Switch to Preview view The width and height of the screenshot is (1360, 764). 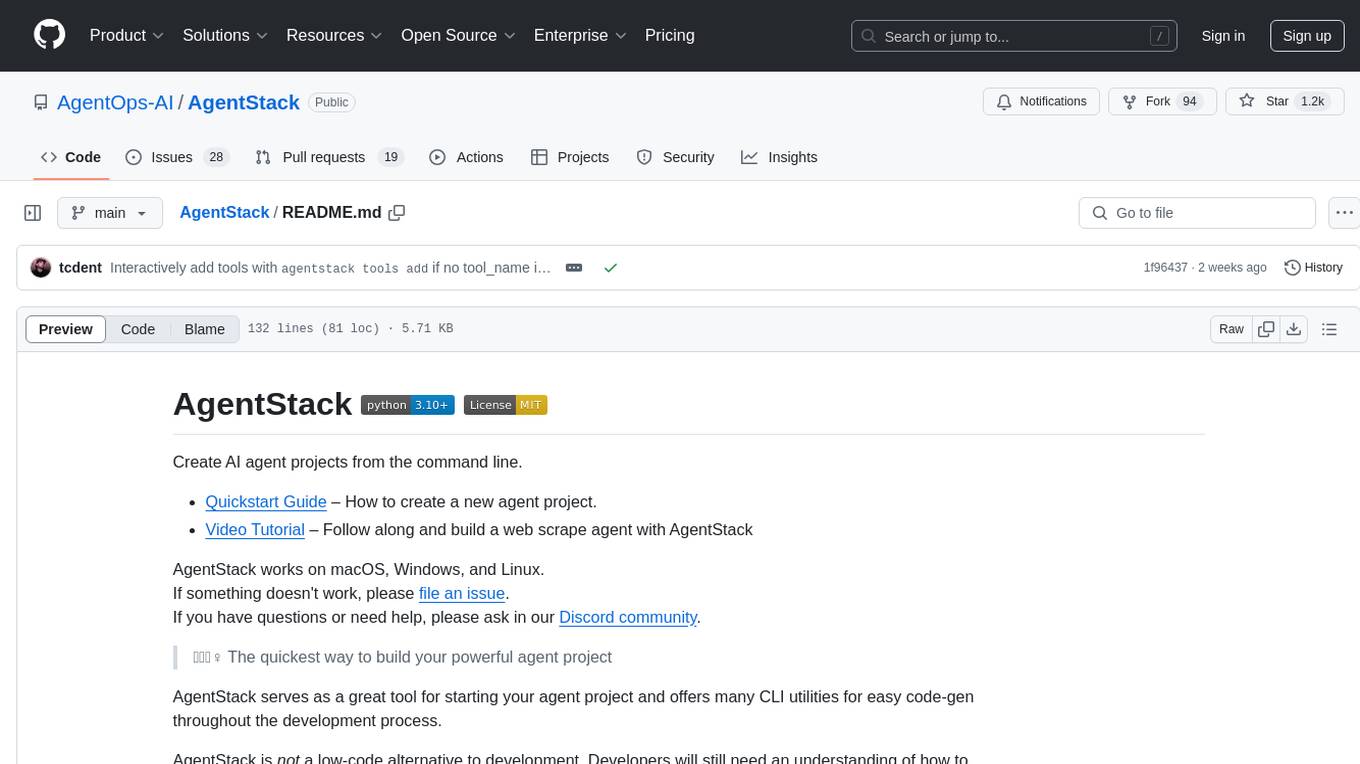66,329
